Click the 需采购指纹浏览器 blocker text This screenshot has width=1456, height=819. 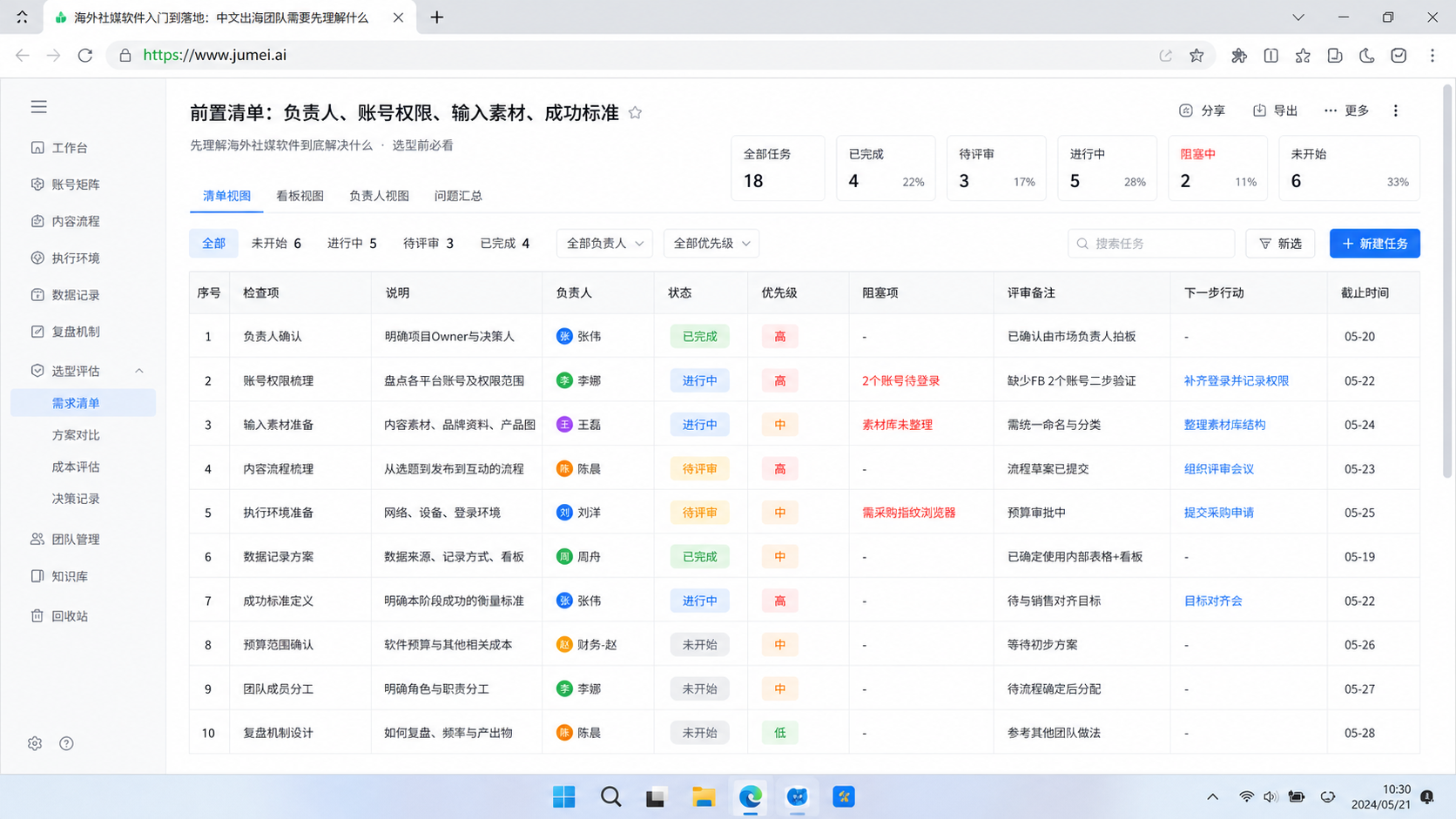(908, 513)
